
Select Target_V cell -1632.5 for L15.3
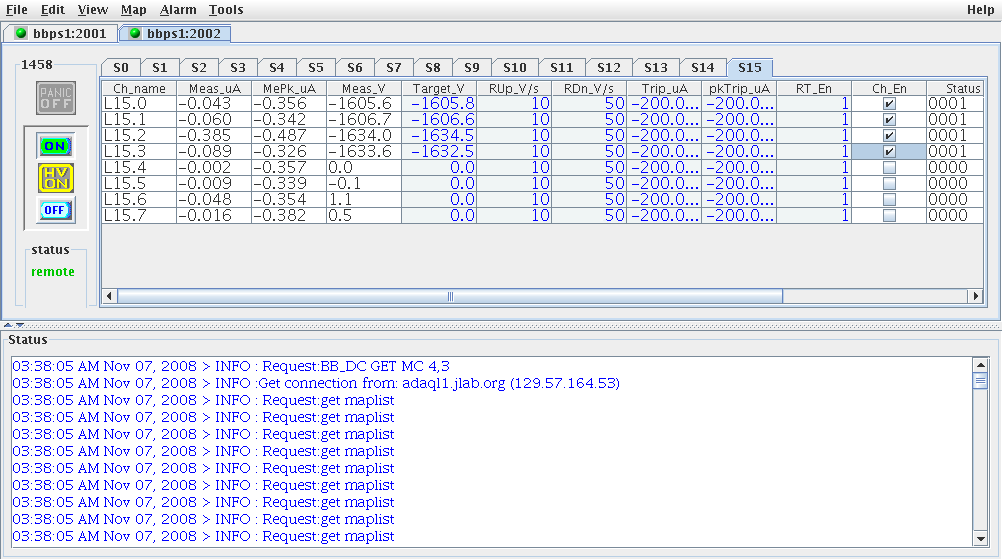pos(439,152)
